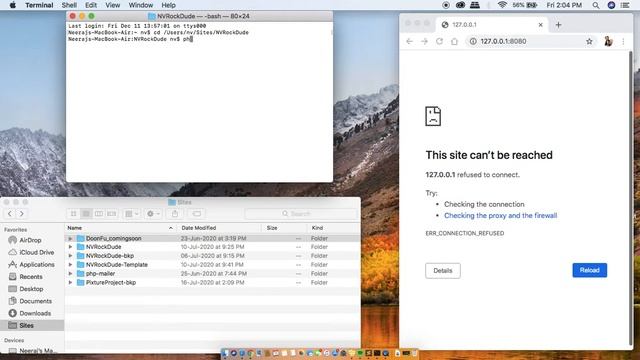
Task: Open the Notification Center icon
Action: click(x=625, y=5)
